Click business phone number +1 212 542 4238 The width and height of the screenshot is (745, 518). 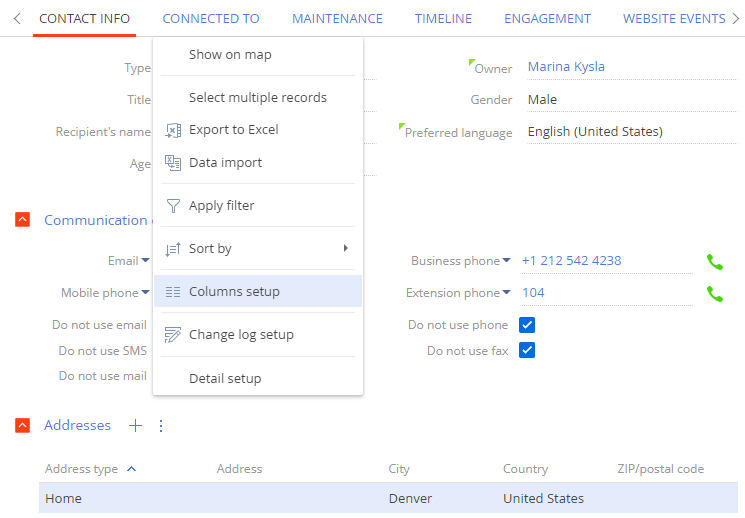(x=572, y=261)
